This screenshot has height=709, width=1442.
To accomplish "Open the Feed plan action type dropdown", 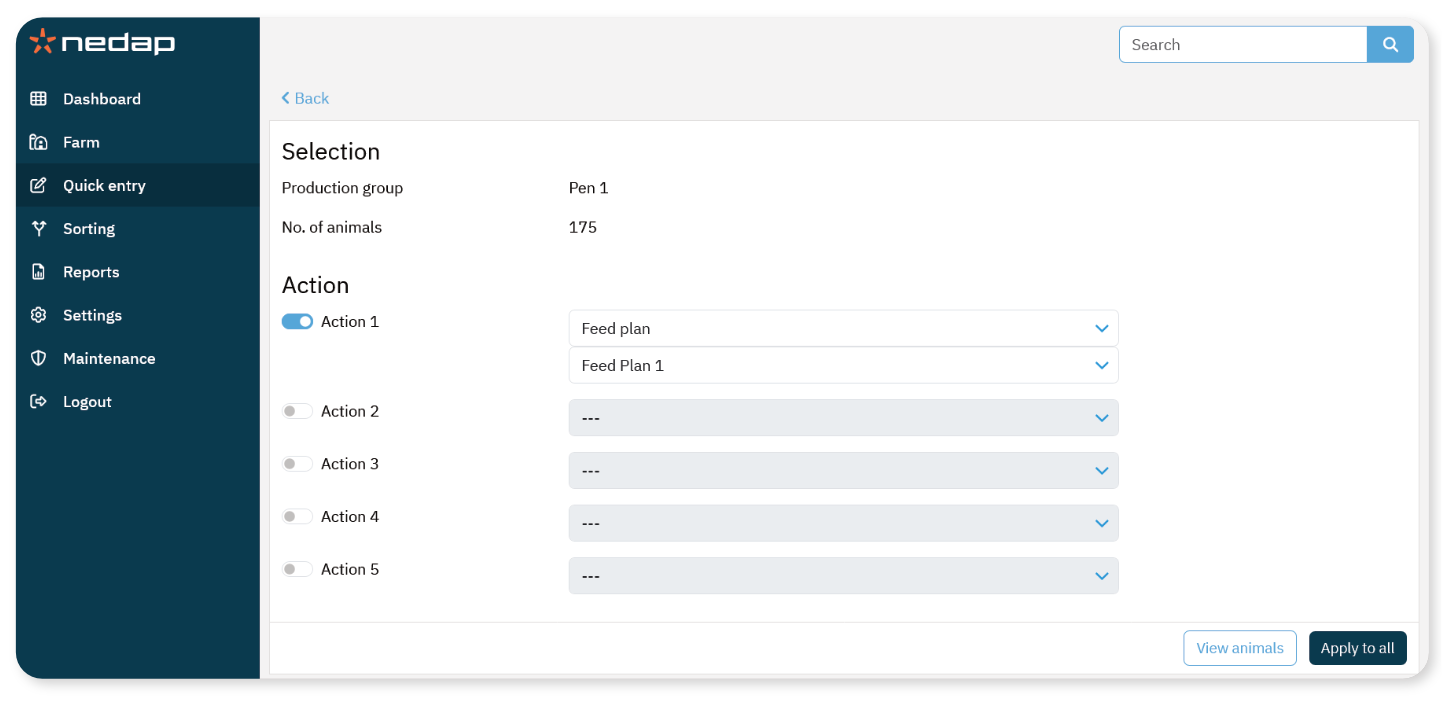I will pos(843,328).
